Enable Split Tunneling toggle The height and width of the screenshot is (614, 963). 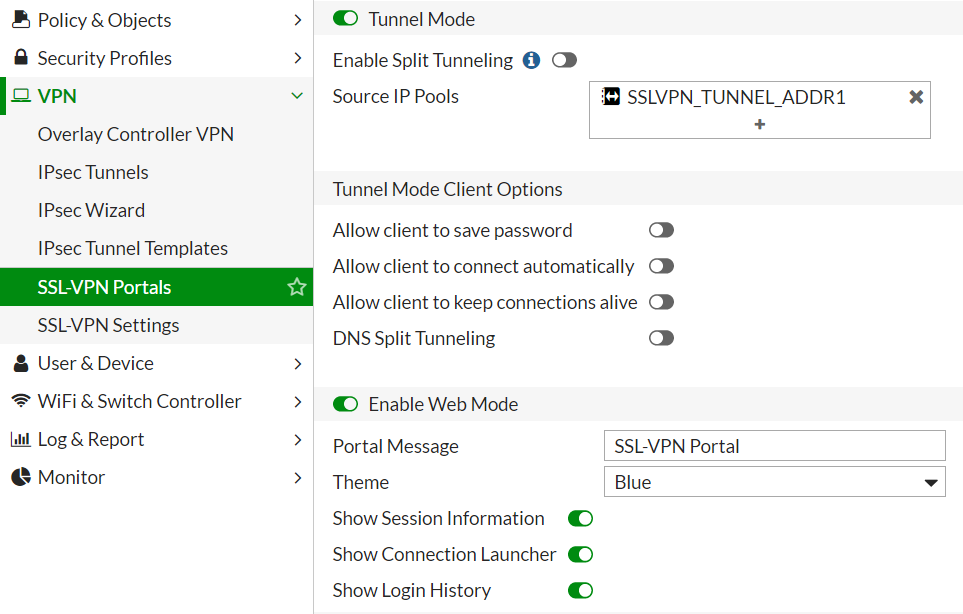click(564, 60)
